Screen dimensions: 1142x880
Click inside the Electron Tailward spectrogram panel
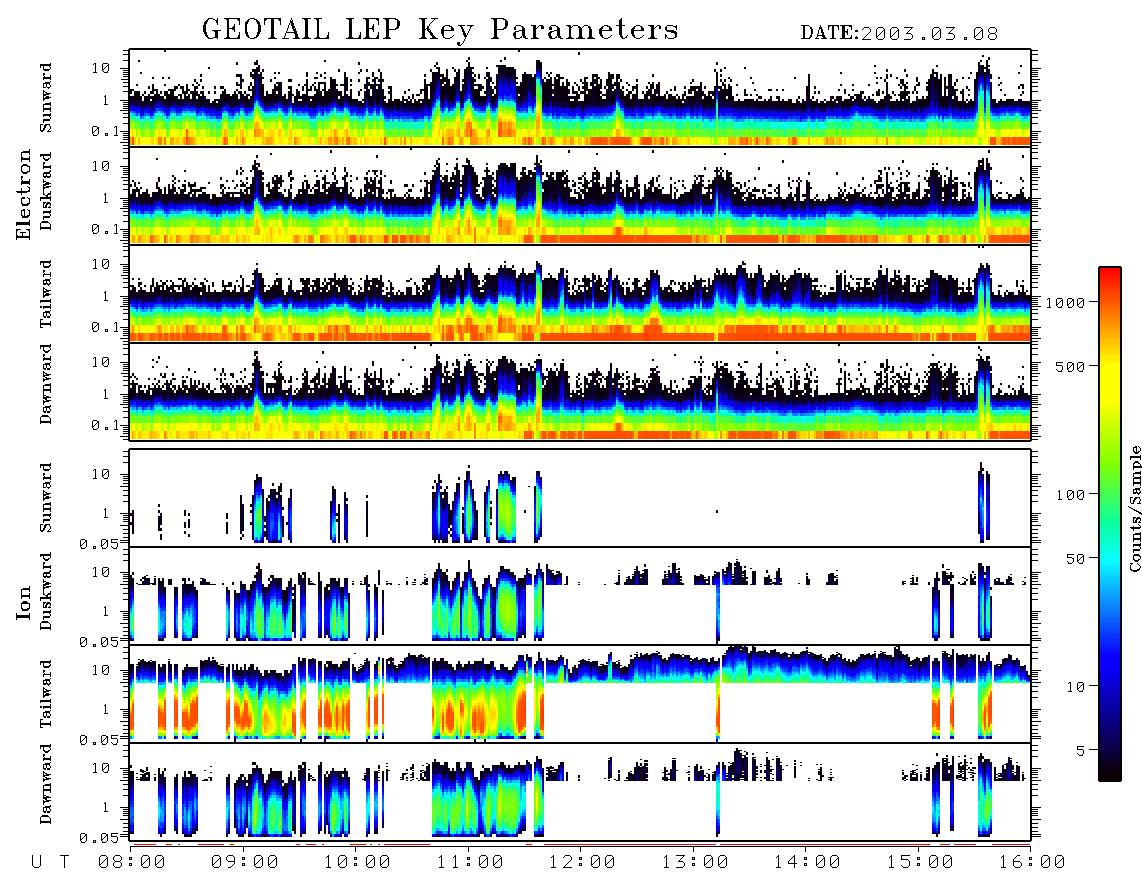tap(580, 294)
